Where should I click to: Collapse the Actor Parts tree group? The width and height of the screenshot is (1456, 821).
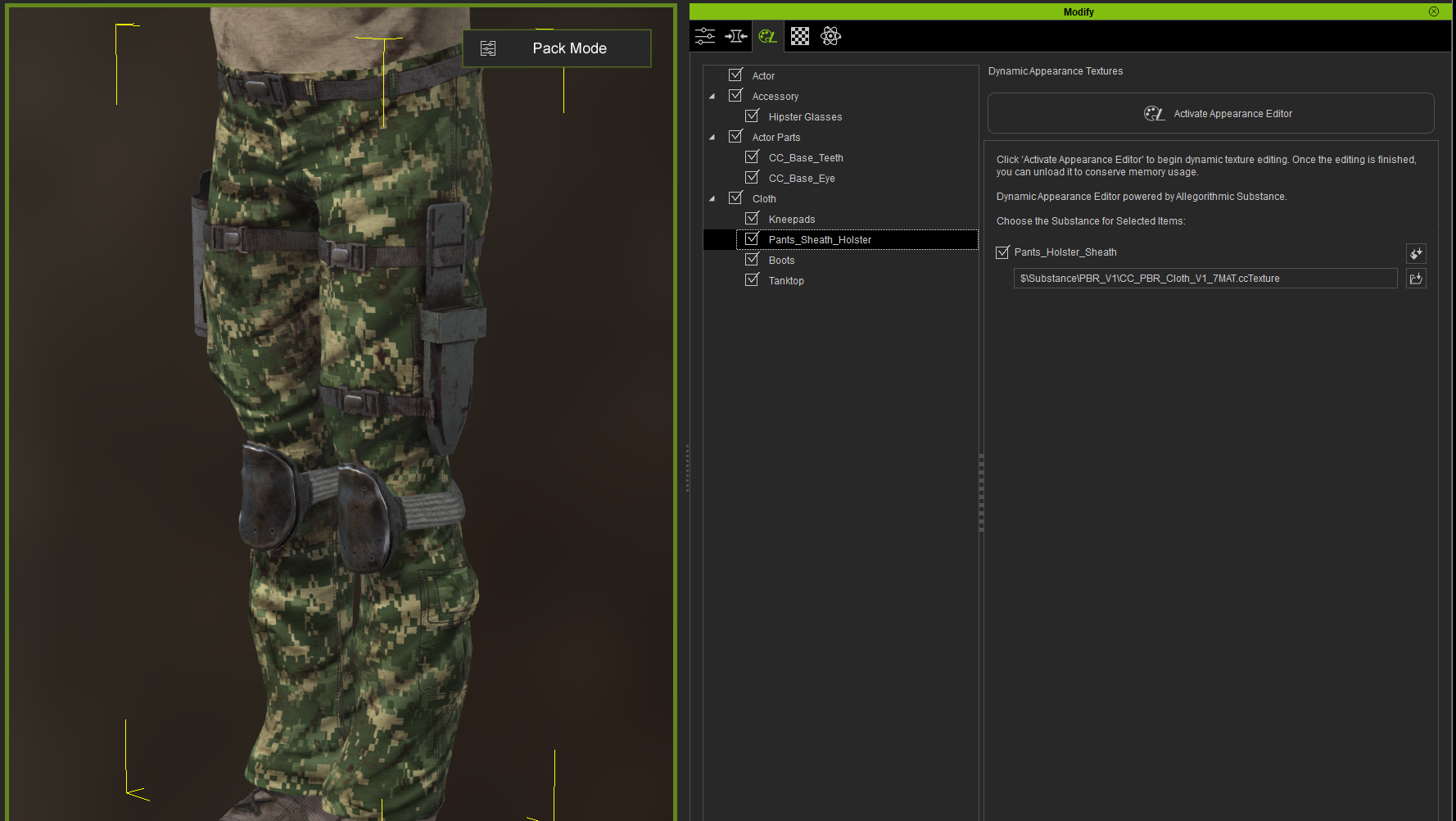[712, 138]
